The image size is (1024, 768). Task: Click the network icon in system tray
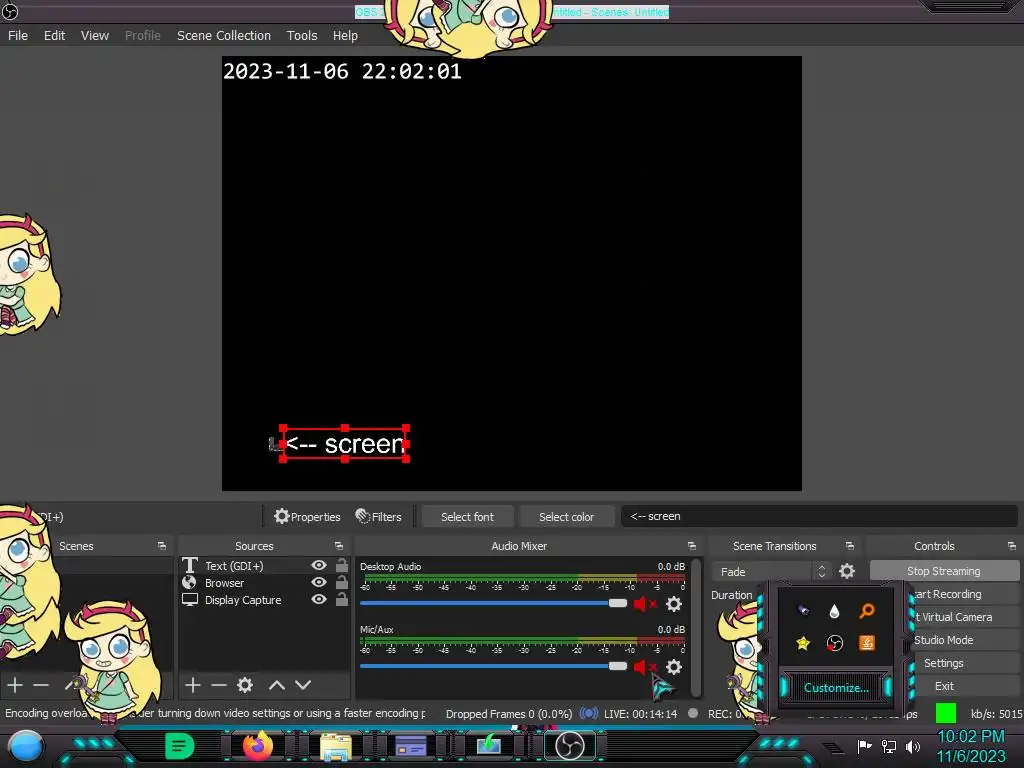[x=888, y=746]
